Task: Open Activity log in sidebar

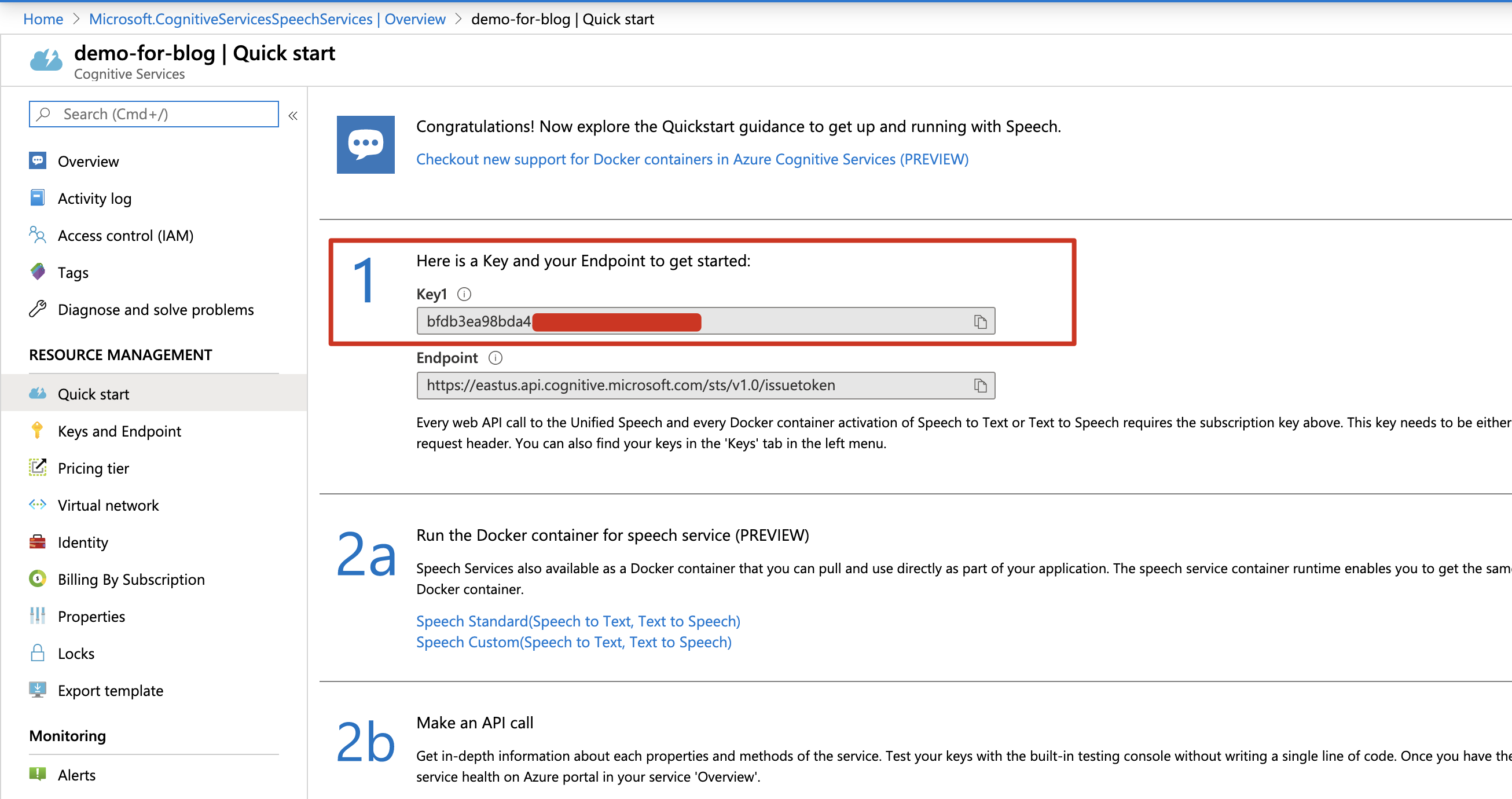Action: click(x=94, y=199)
